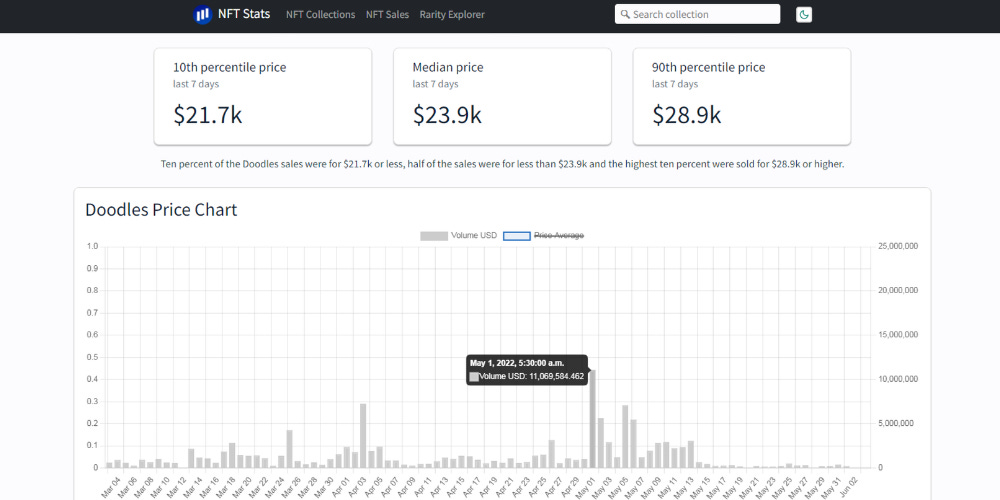Click the 25,000,000 right axis label
The image size is (1000, 500).
898,246
